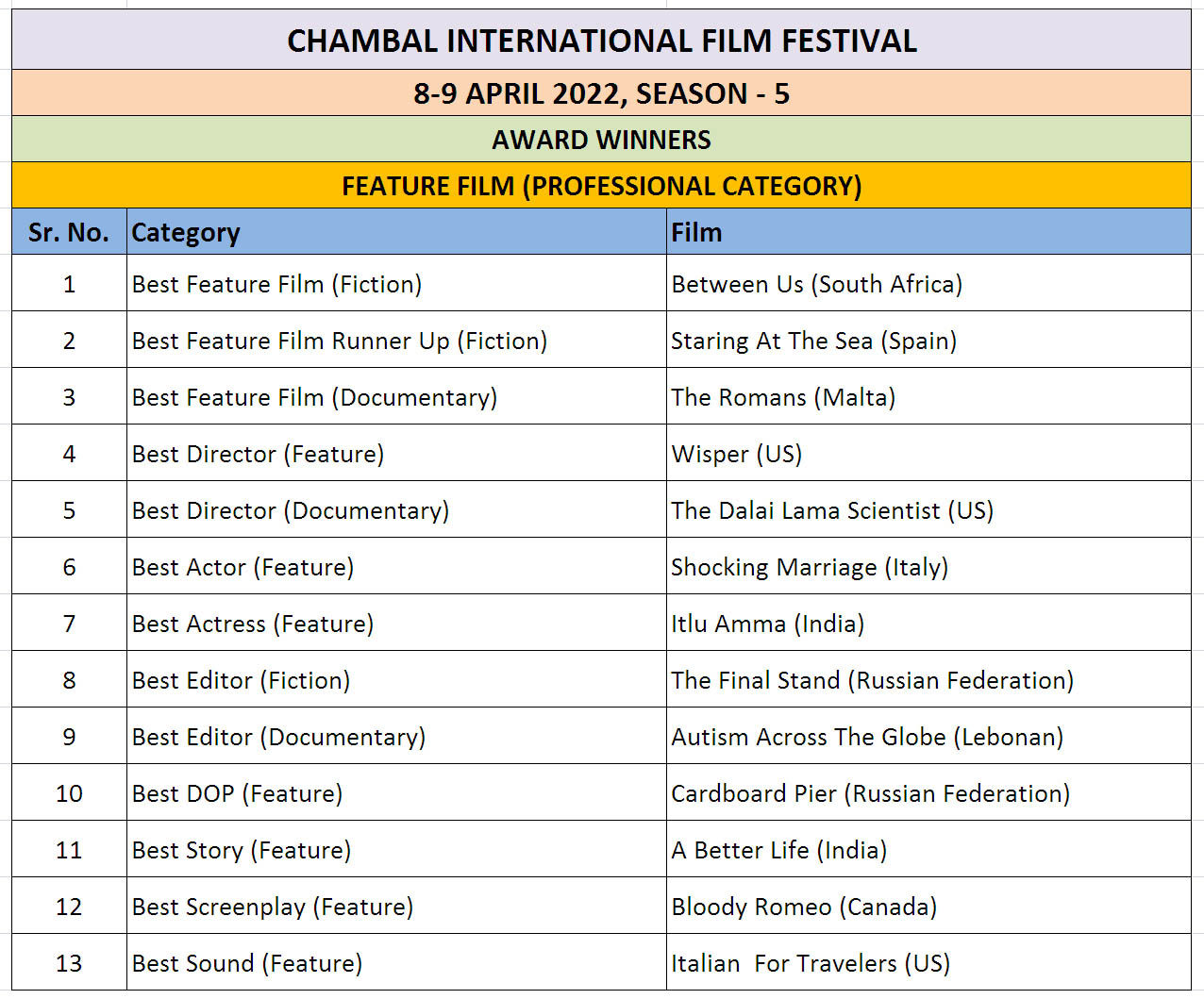Select the 'Bloody Romeo (Canada)' cell
The width and height of the screenshot is (1204, 999).
point(928,906)
